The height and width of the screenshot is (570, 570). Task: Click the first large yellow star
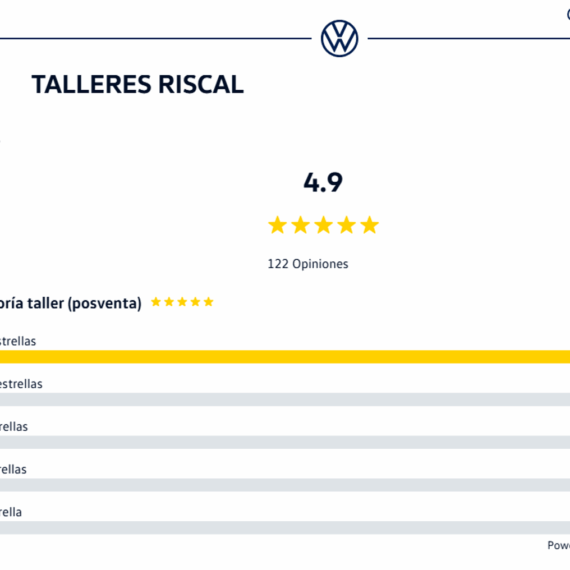tap(277, 225)
